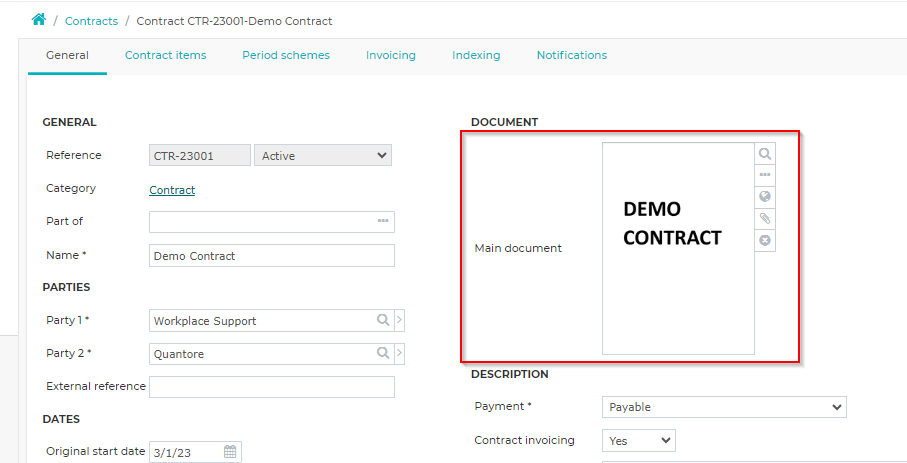The width and height of the screenshot is (907, 463).
Task: Open the Payment Payable dropdown
Action: [x=724, y=407]
